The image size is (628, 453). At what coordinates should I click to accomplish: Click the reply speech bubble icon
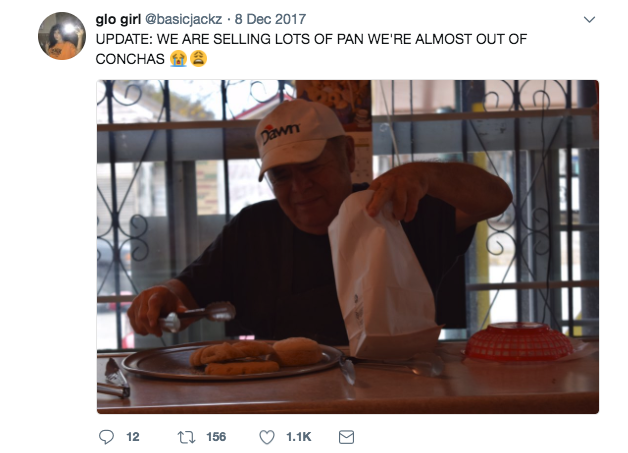(x=106, y=437)
